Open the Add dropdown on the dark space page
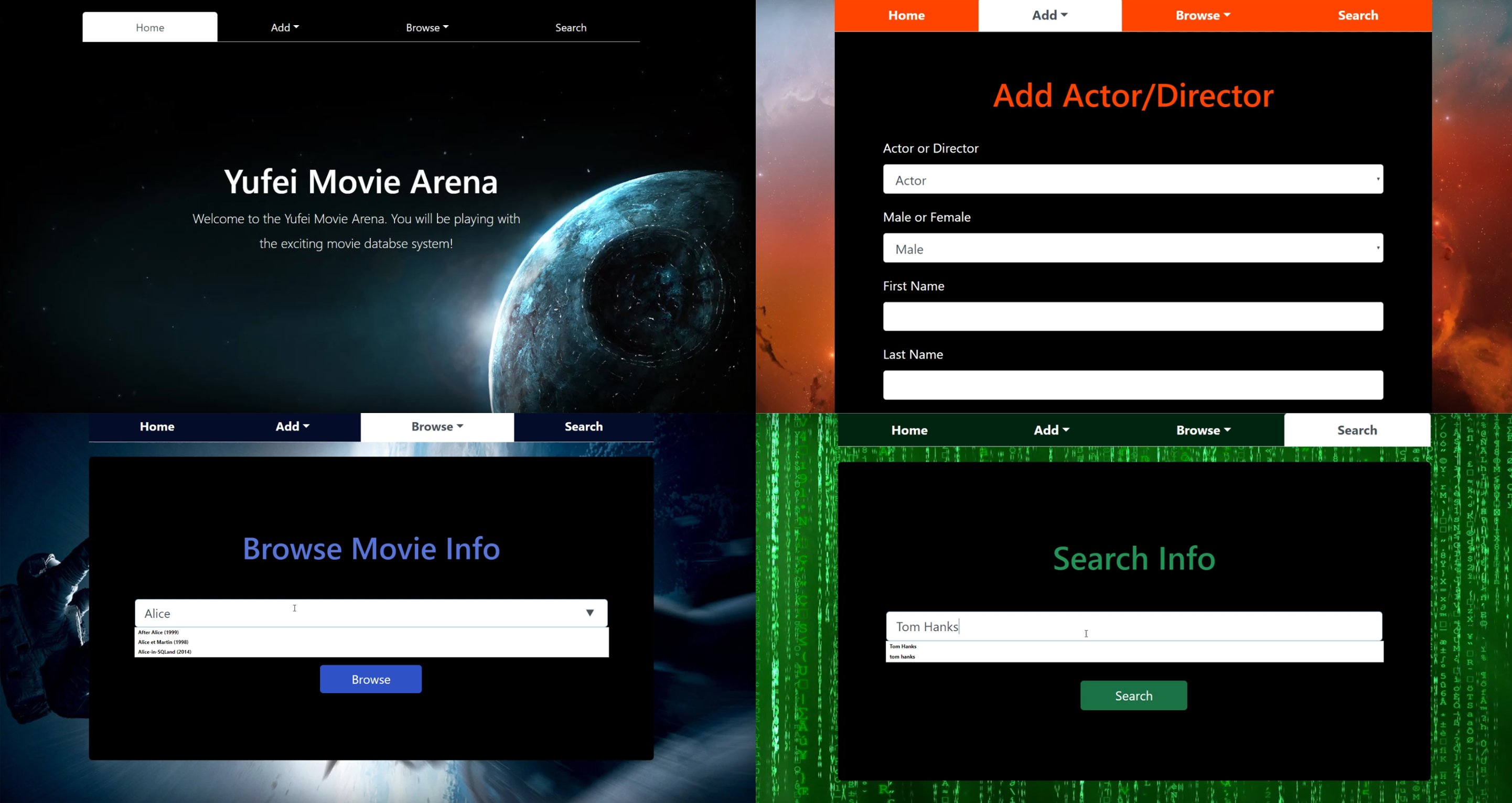1512x803 pixels. point(285,28)
